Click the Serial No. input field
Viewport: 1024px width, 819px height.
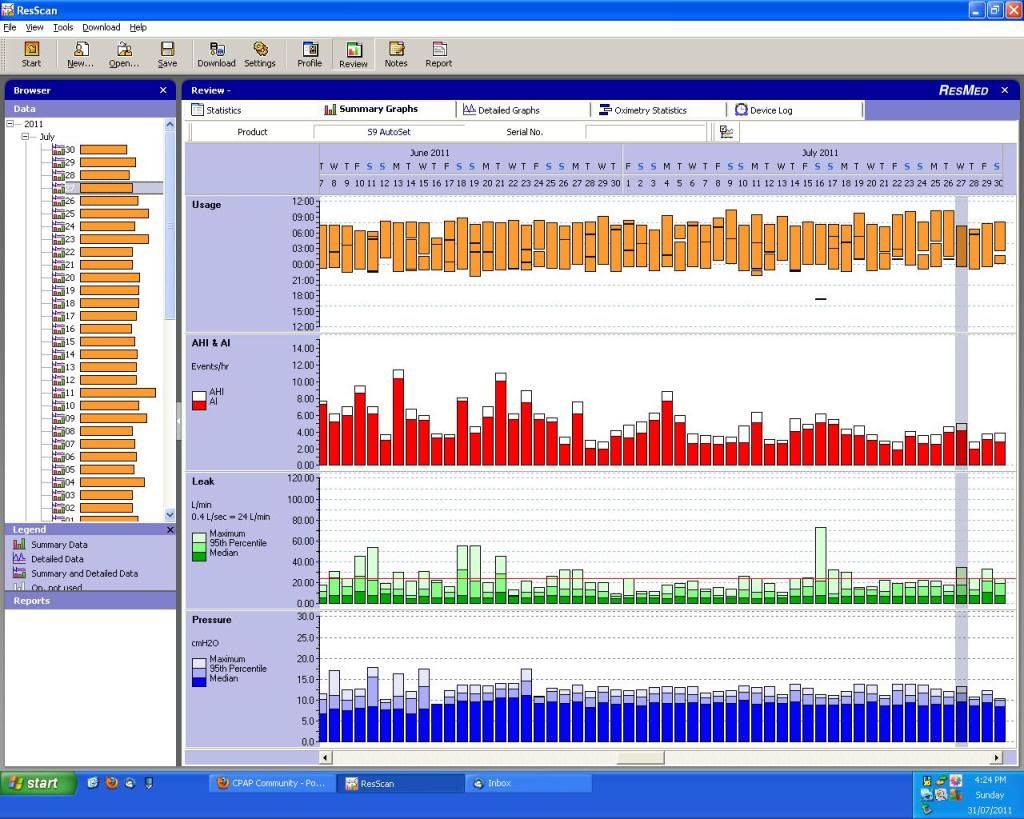(x=645, y=132)
